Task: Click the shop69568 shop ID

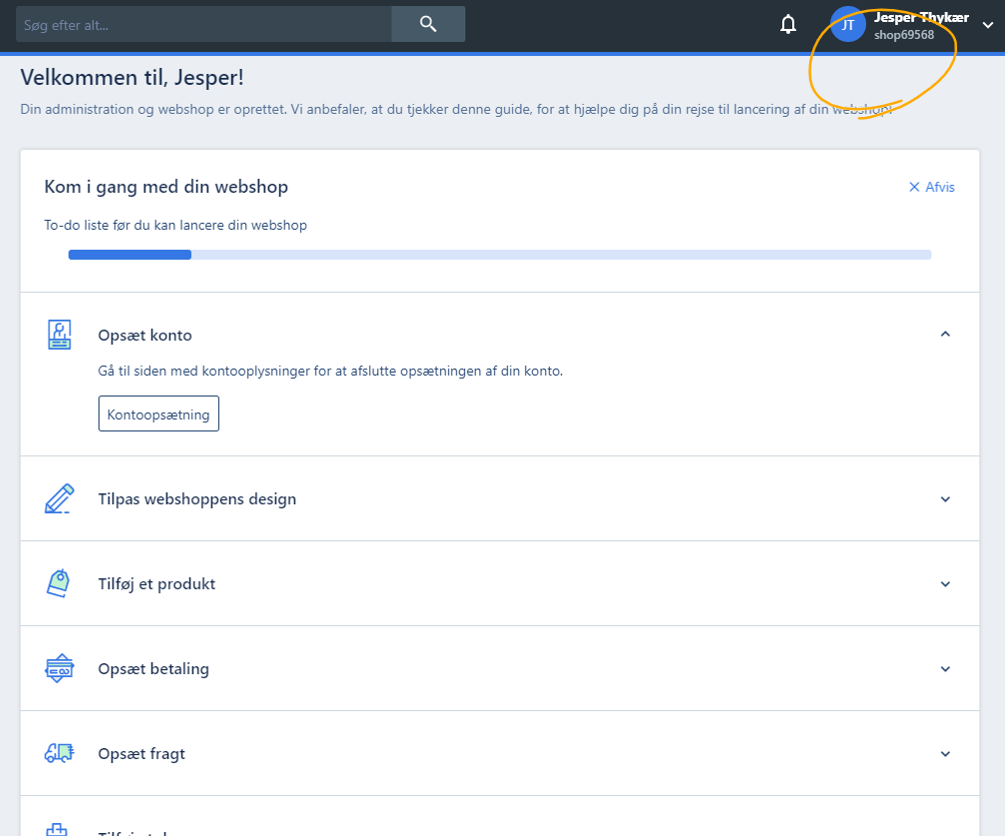Action: click(x=904, y=35)
